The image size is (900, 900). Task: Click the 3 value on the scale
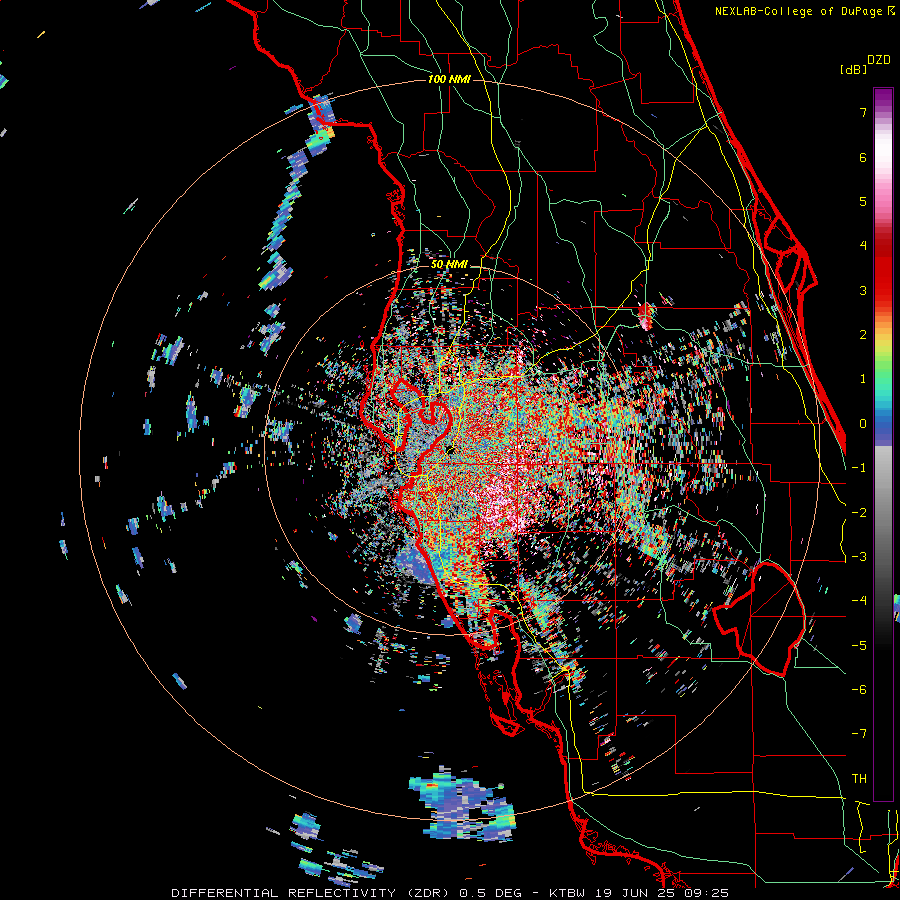coord(863,290)
